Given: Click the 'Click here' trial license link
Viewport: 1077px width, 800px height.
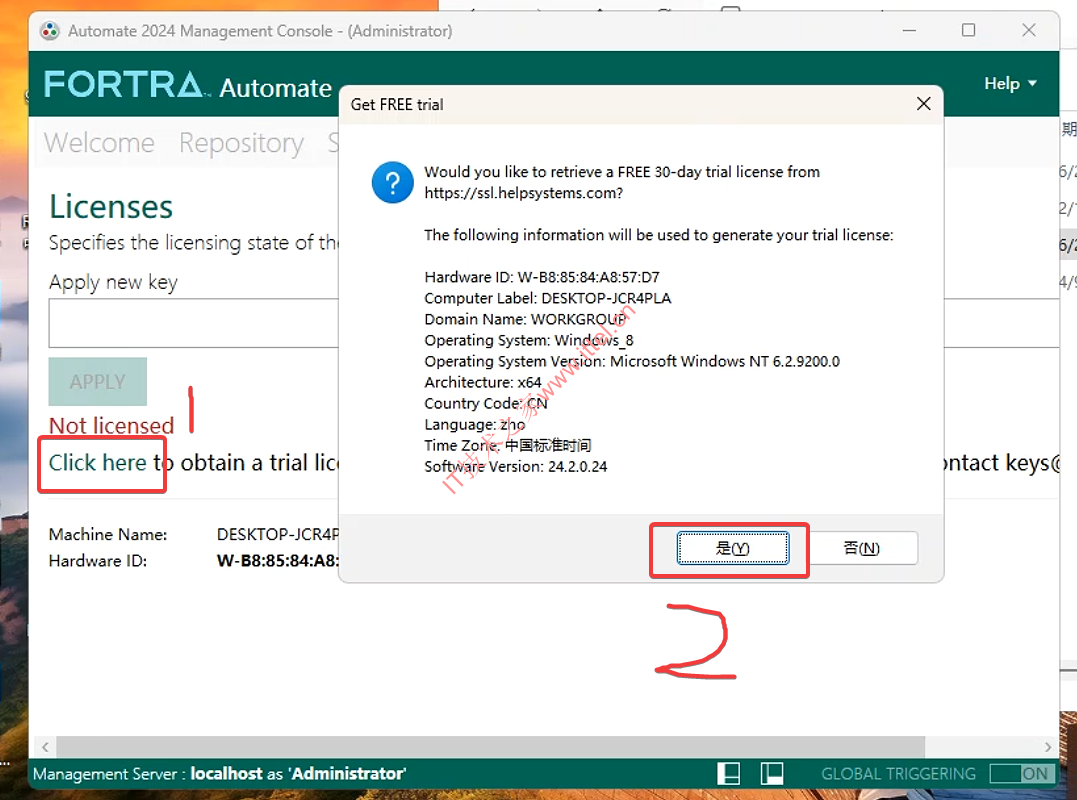Looking at the screenshot, I should [x=98, y=463].
